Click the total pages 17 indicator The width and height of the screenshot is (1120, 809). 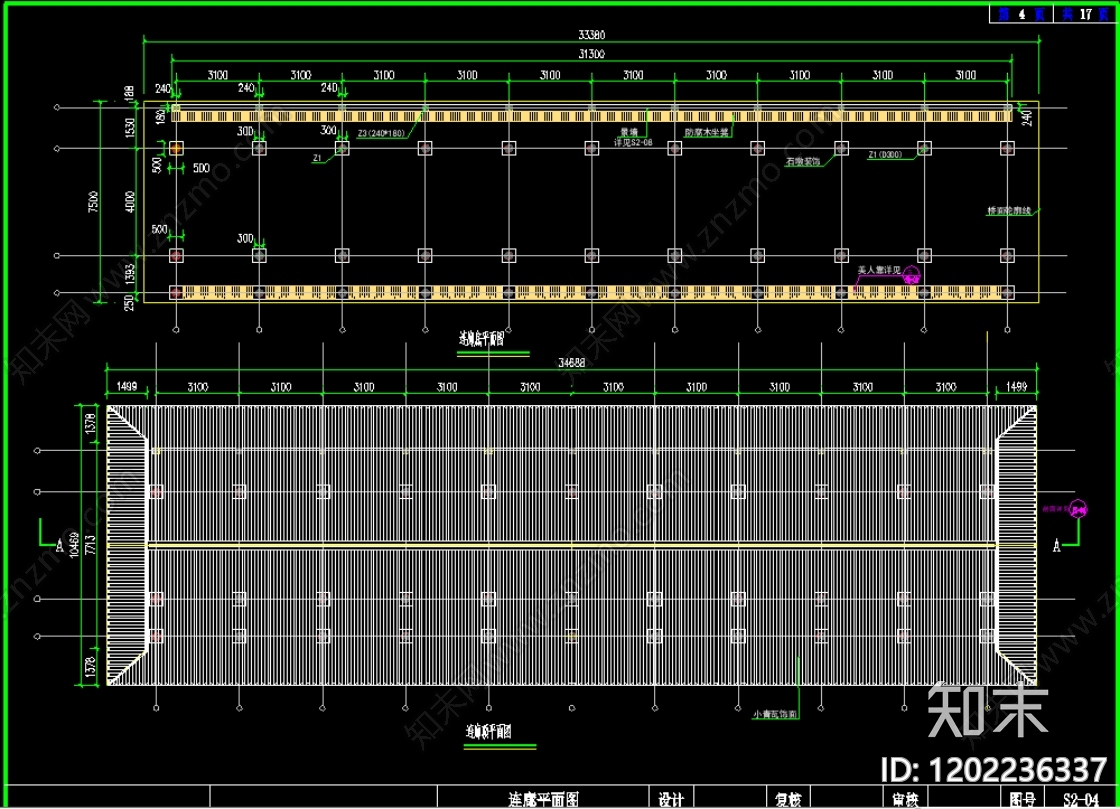(1085, 14)
